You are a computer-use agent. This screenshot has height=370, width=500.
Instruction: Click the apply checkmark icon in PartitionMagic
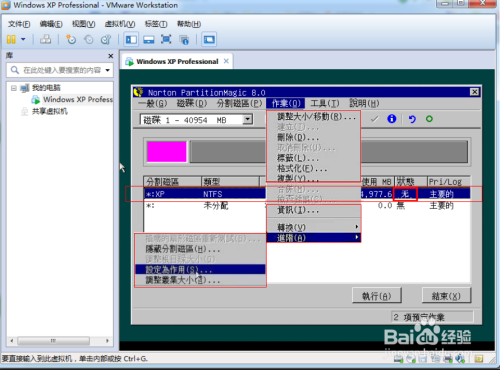point(374,119)
